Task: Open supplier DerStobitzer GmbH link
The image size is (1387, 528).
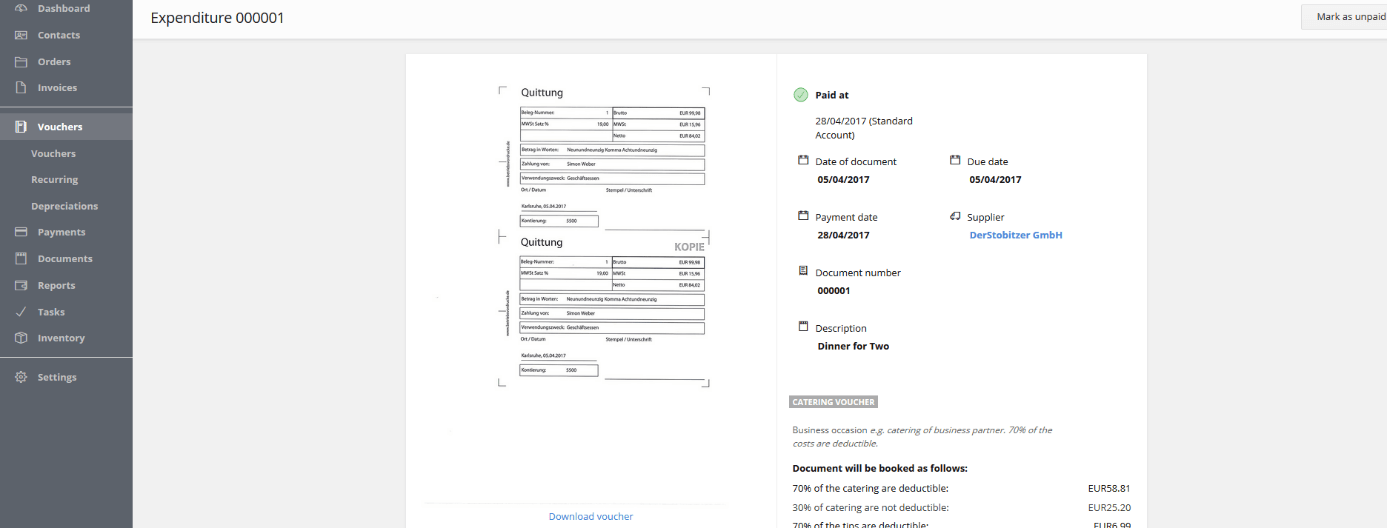Action: [1015, 235]
